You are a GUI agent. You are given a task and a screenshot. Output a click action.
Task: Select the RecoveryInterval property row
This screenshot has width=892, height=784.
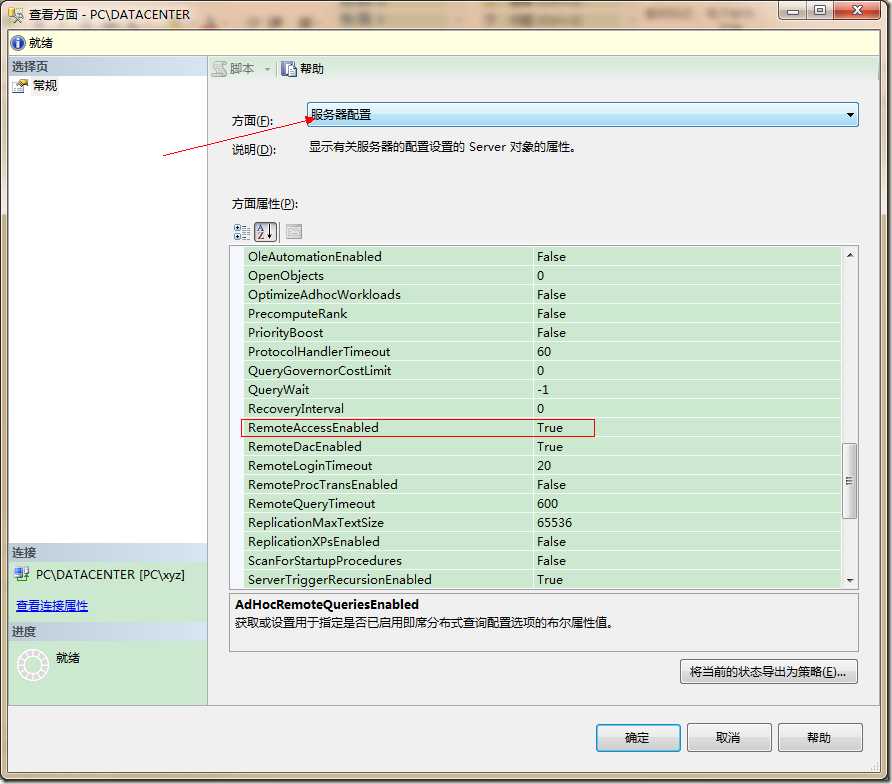point(542,408)
